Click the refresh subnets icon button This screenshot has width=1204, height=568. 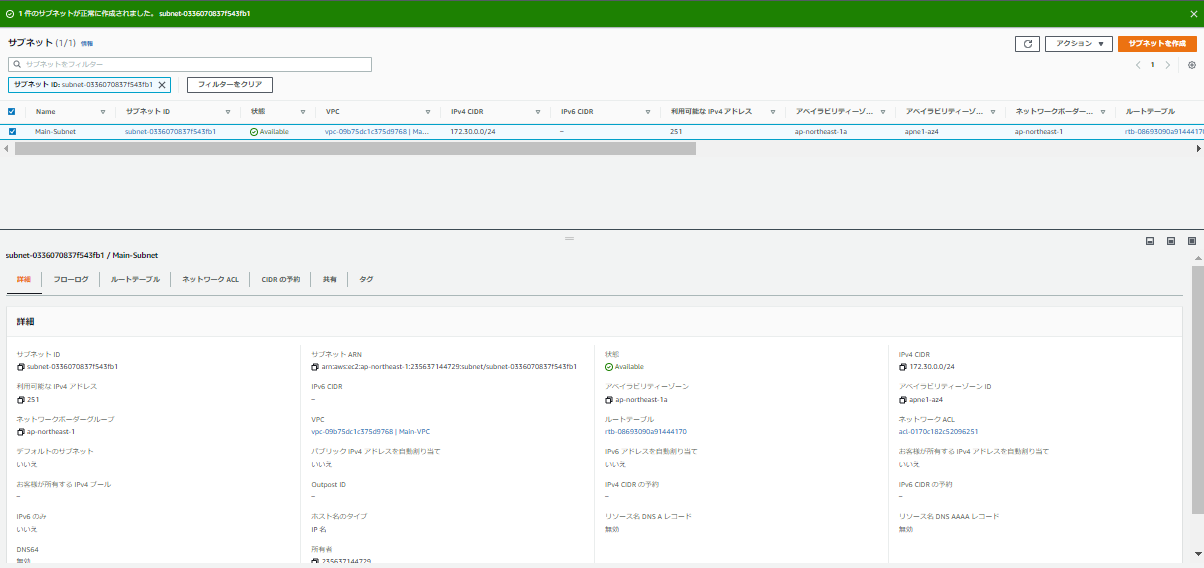[x=1026, y=44]
